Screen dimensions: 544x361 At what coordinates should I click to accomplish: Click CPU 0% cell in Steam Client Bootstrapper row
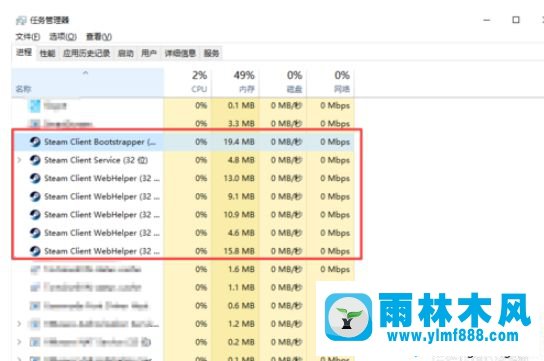point(187,142)
